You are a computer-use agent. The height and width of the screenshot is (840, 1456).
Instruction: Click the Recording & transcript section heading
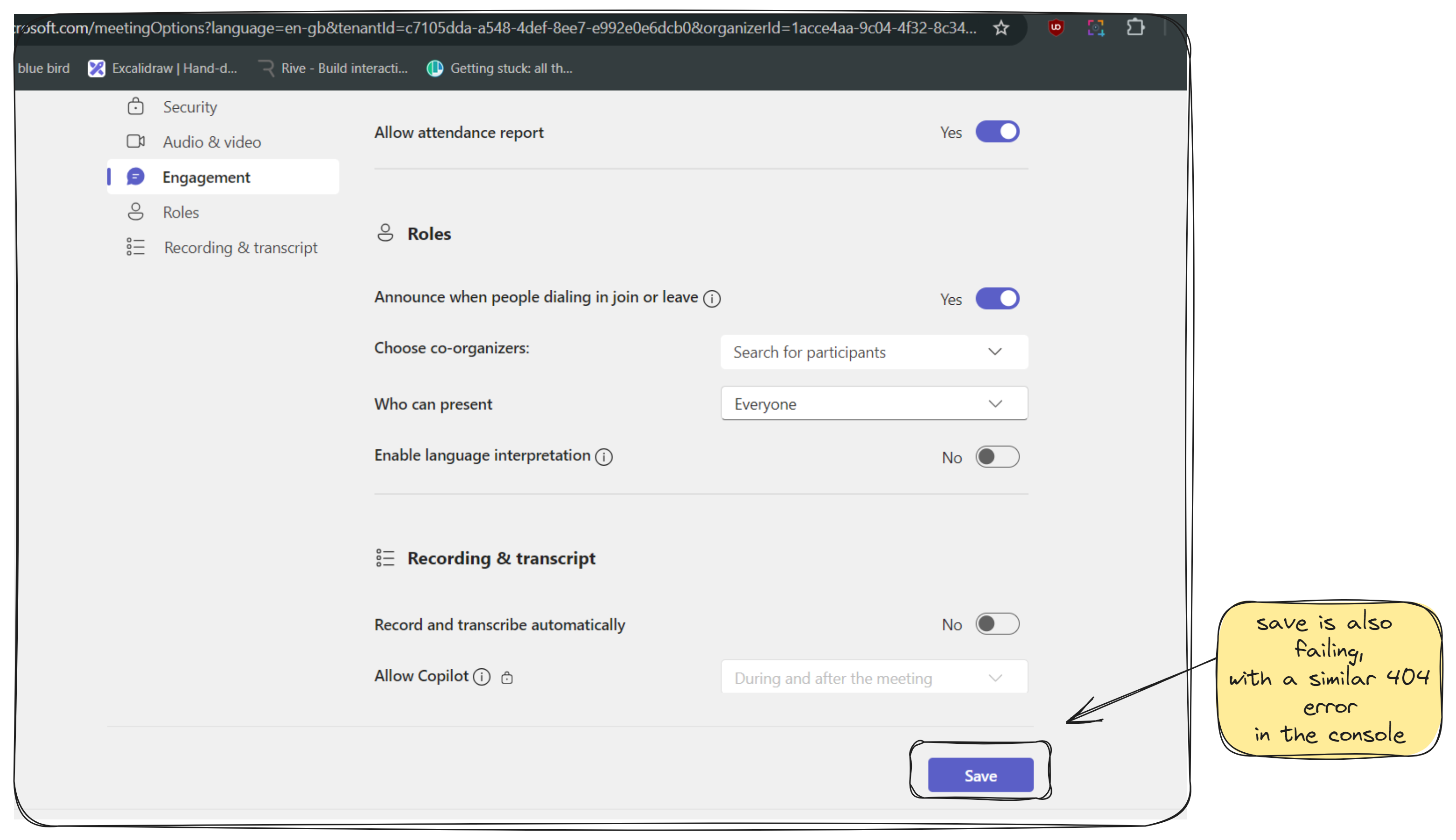(x=501, y=558)
